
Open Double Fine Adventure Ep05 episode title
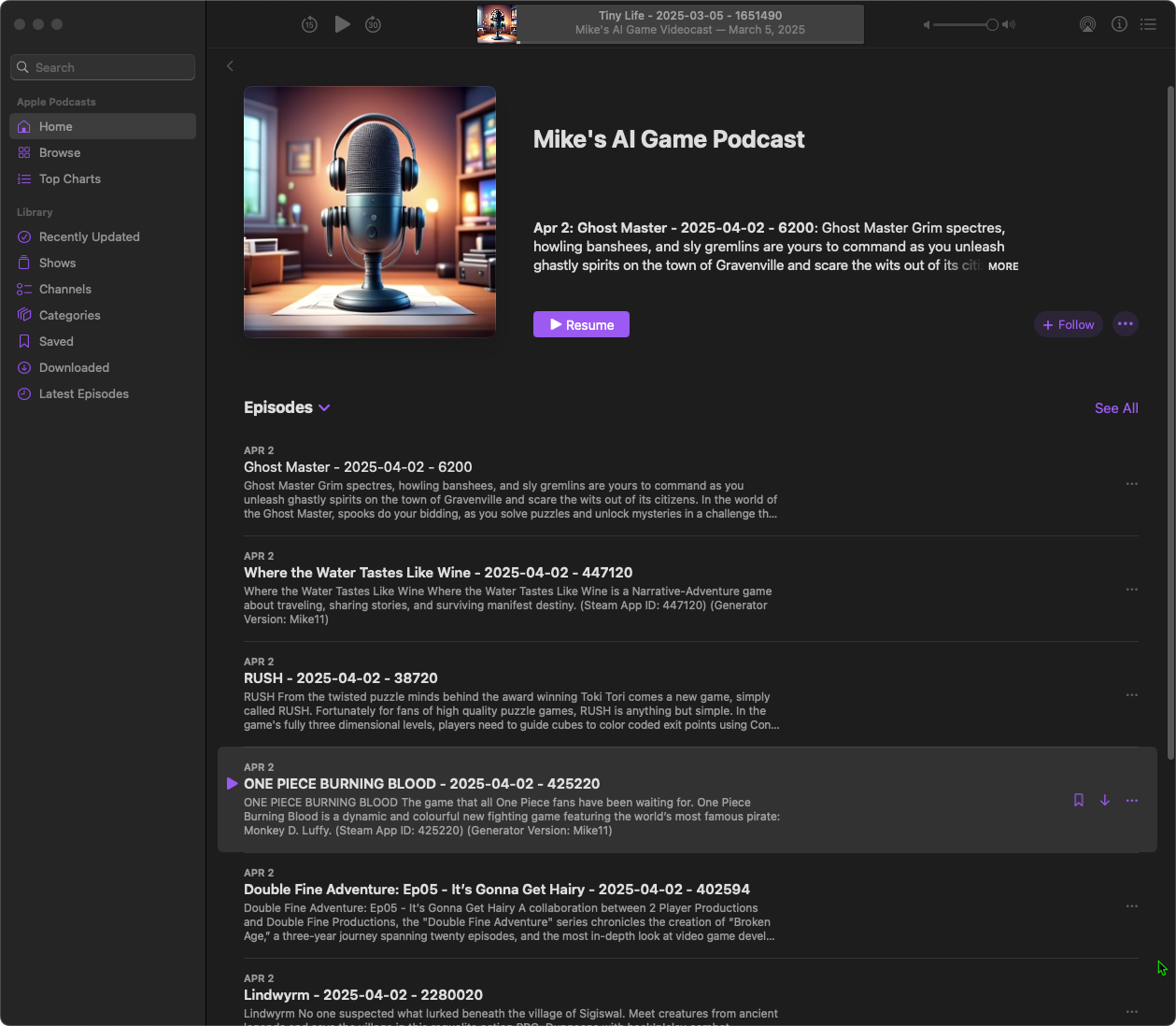pyautogui.click(x=497, y=890)
